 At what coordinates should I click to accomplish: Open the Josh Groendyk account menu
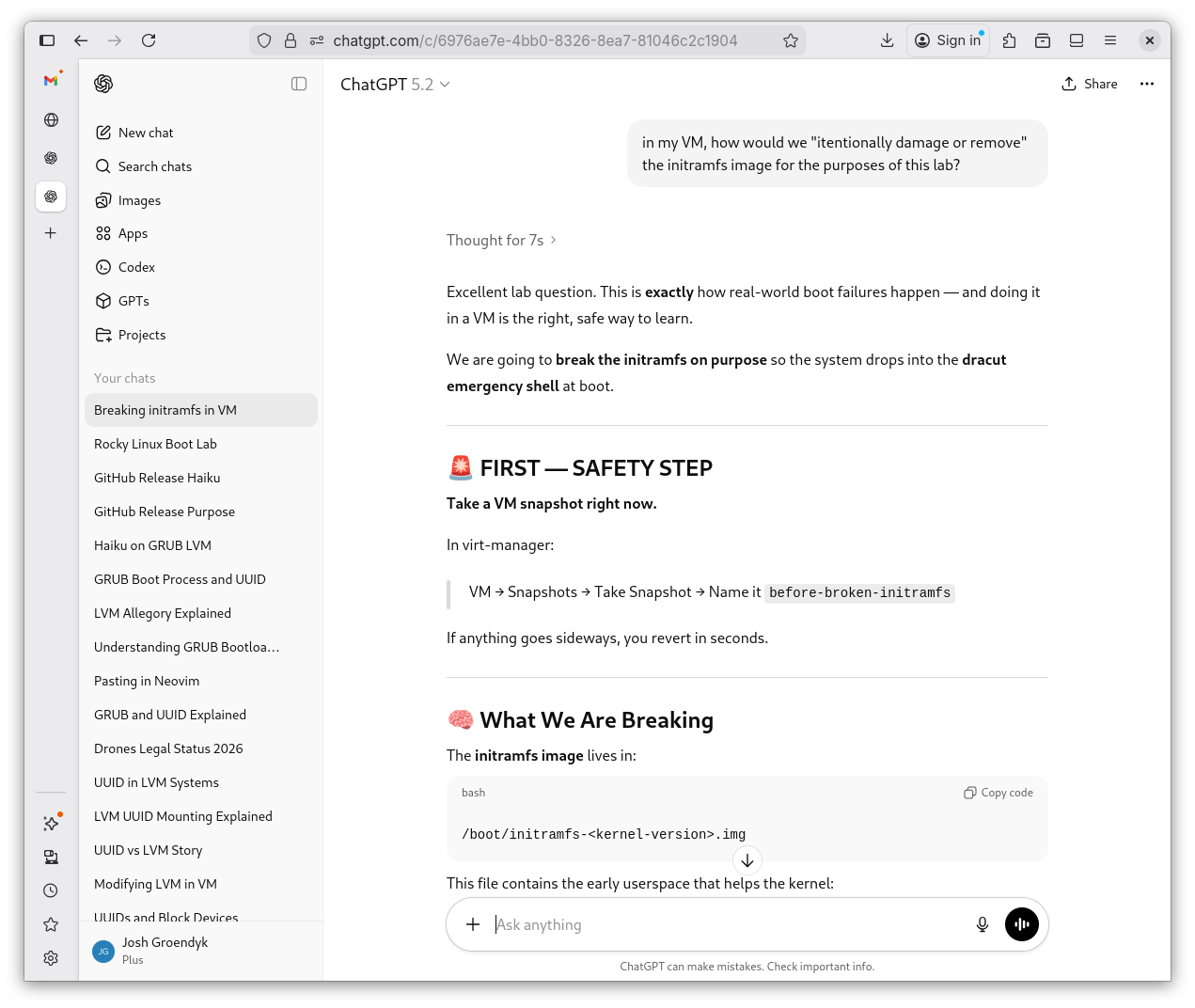pos(165,950)
